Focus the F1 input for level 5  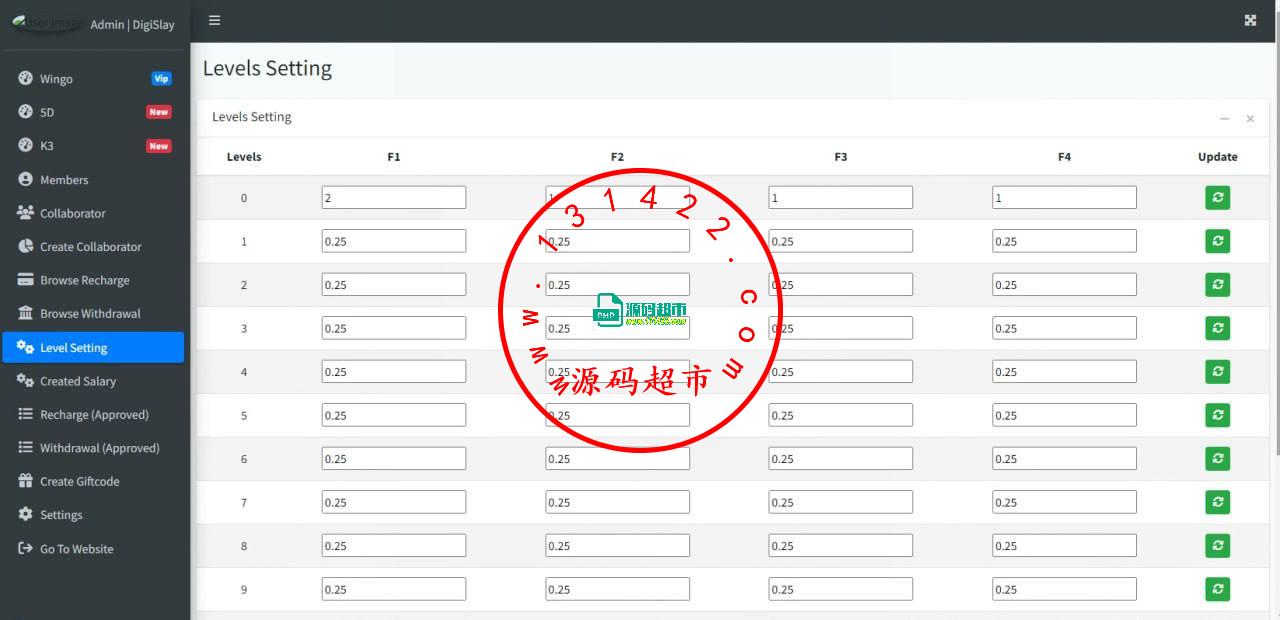[394, 415]
